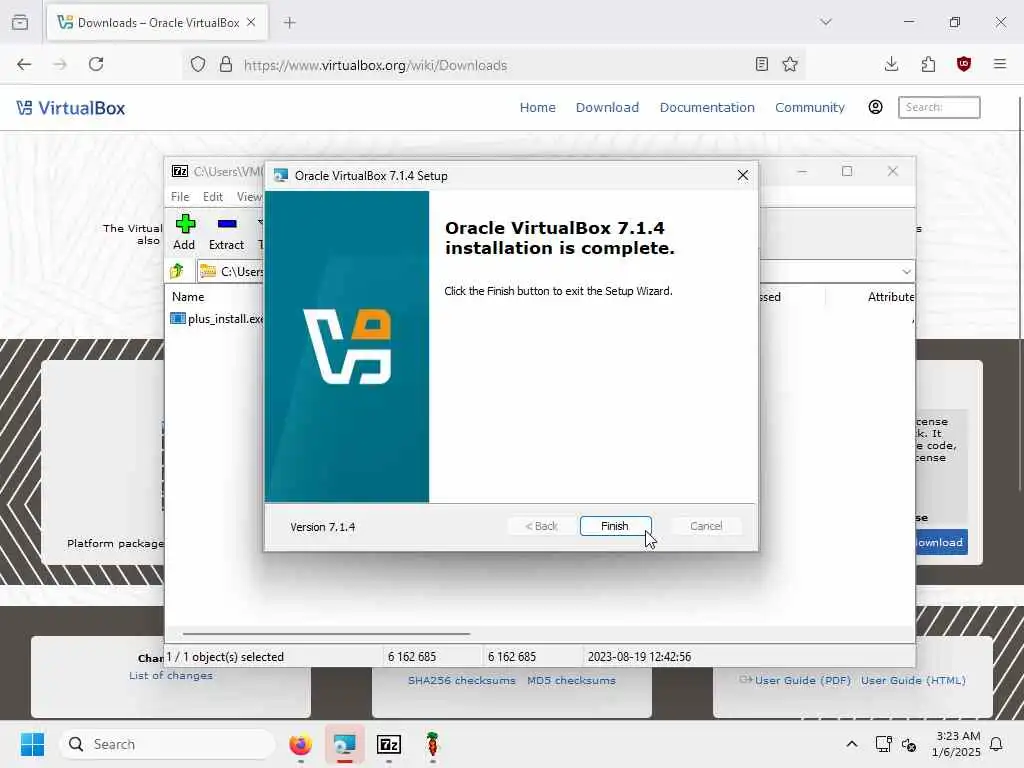Click the carrot app taskbar icon
Viewport: 1024px width, 768px height.
coord(432,744)
